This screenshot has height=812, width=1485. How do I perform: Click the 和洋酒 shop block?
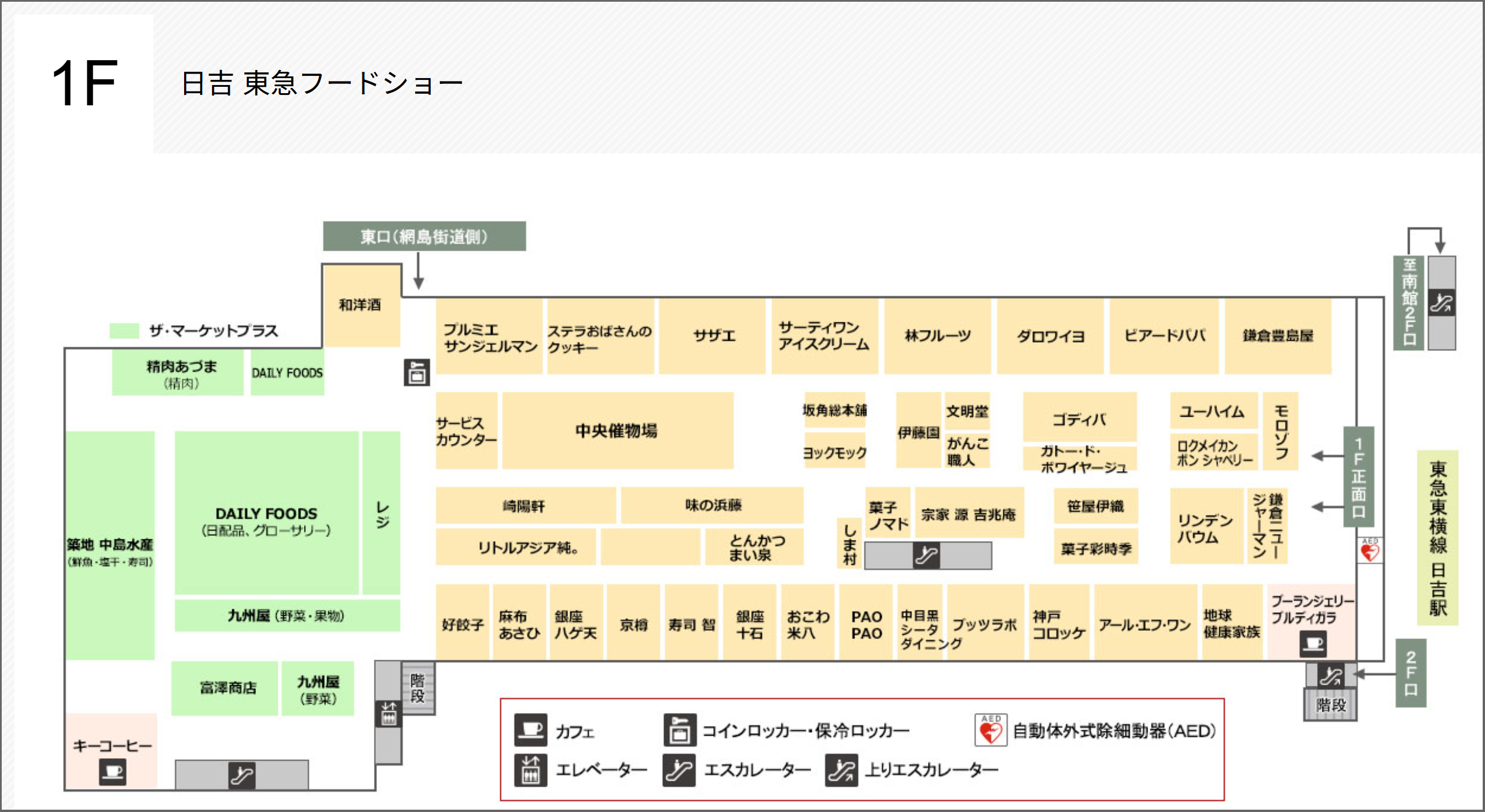pyautogui.click(x=361, y=306)
